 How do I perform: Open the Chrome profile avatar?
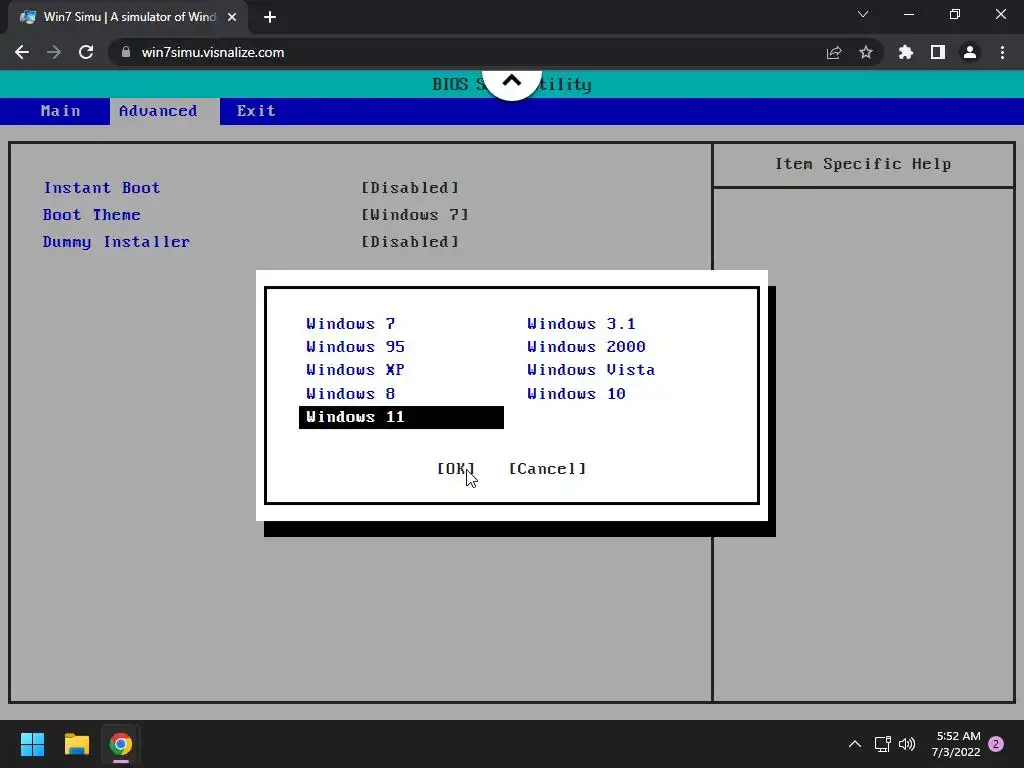pyautogui.click(x=970, y=52)
